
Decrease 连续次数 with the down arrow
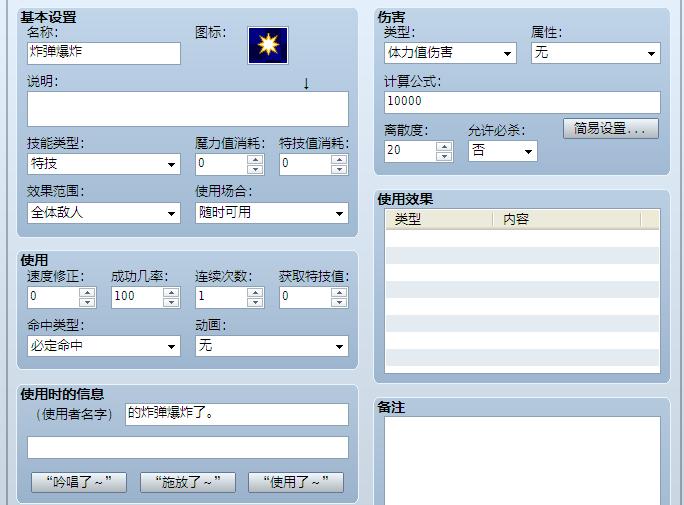pos(255,303)
